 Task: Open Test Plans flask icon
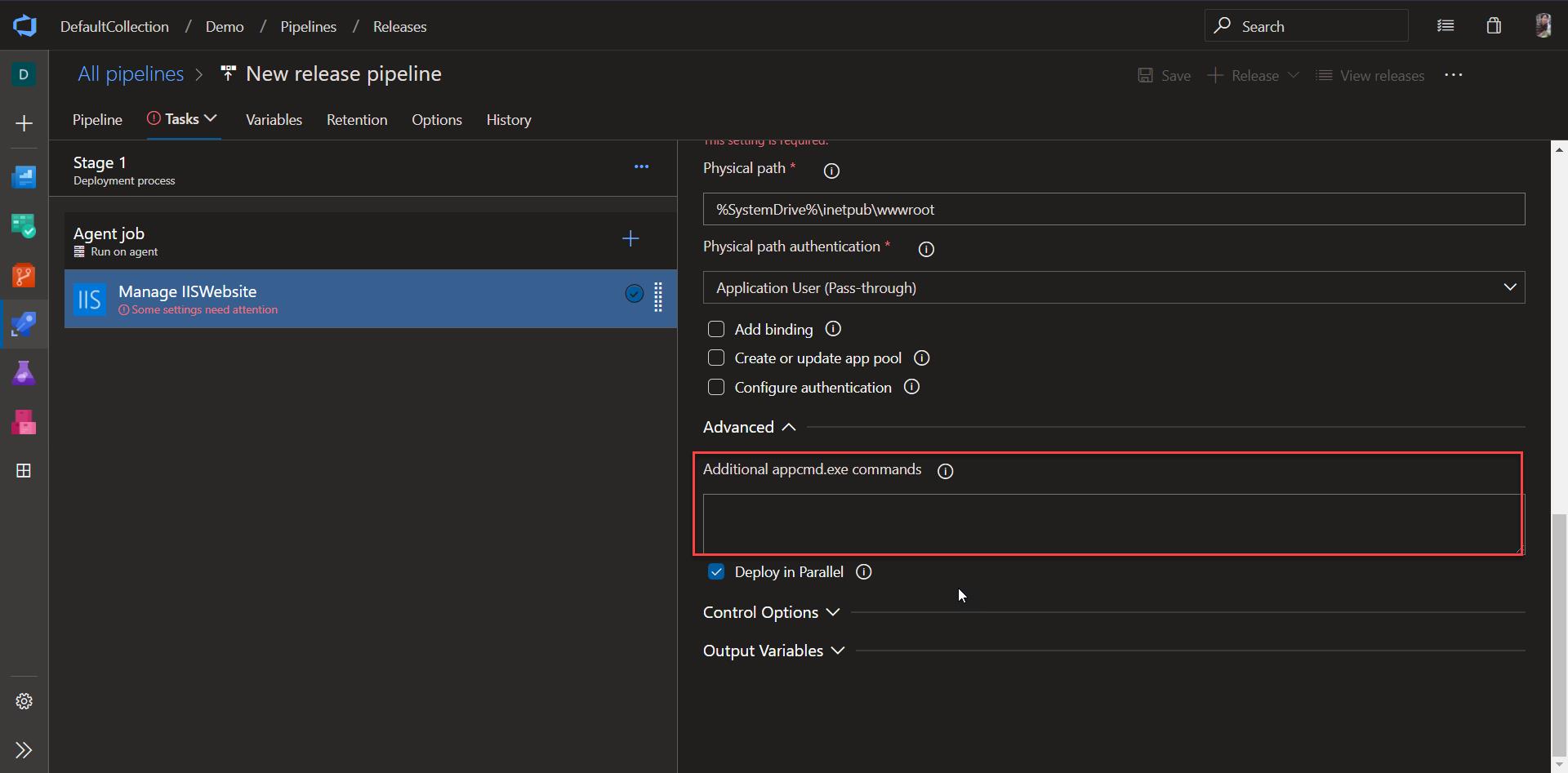point(24,372)
